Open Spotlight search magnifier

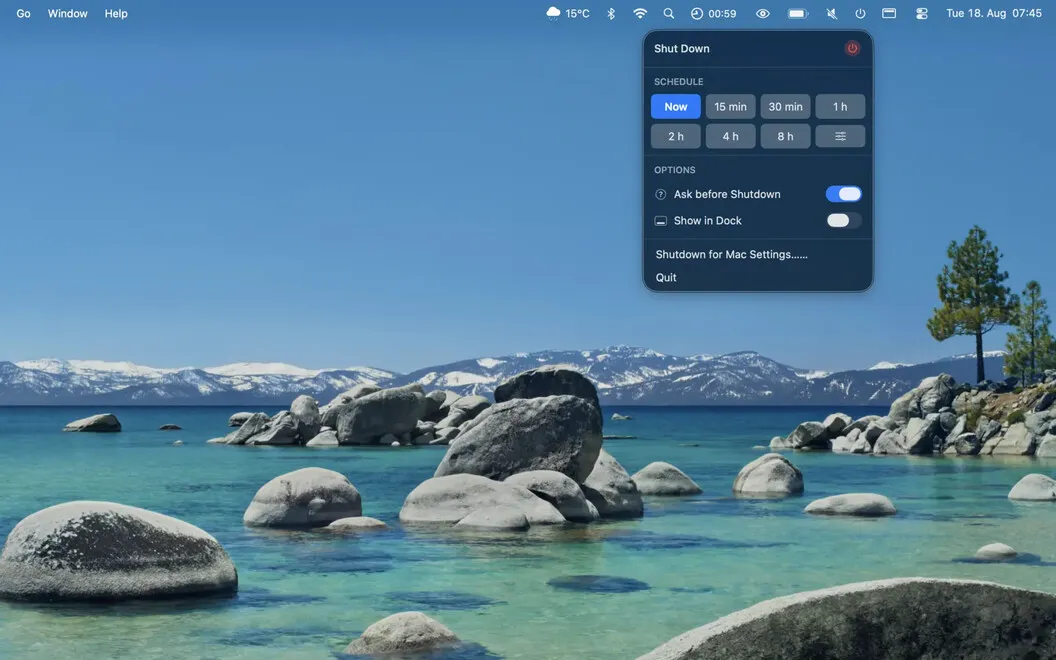(668, 13)
